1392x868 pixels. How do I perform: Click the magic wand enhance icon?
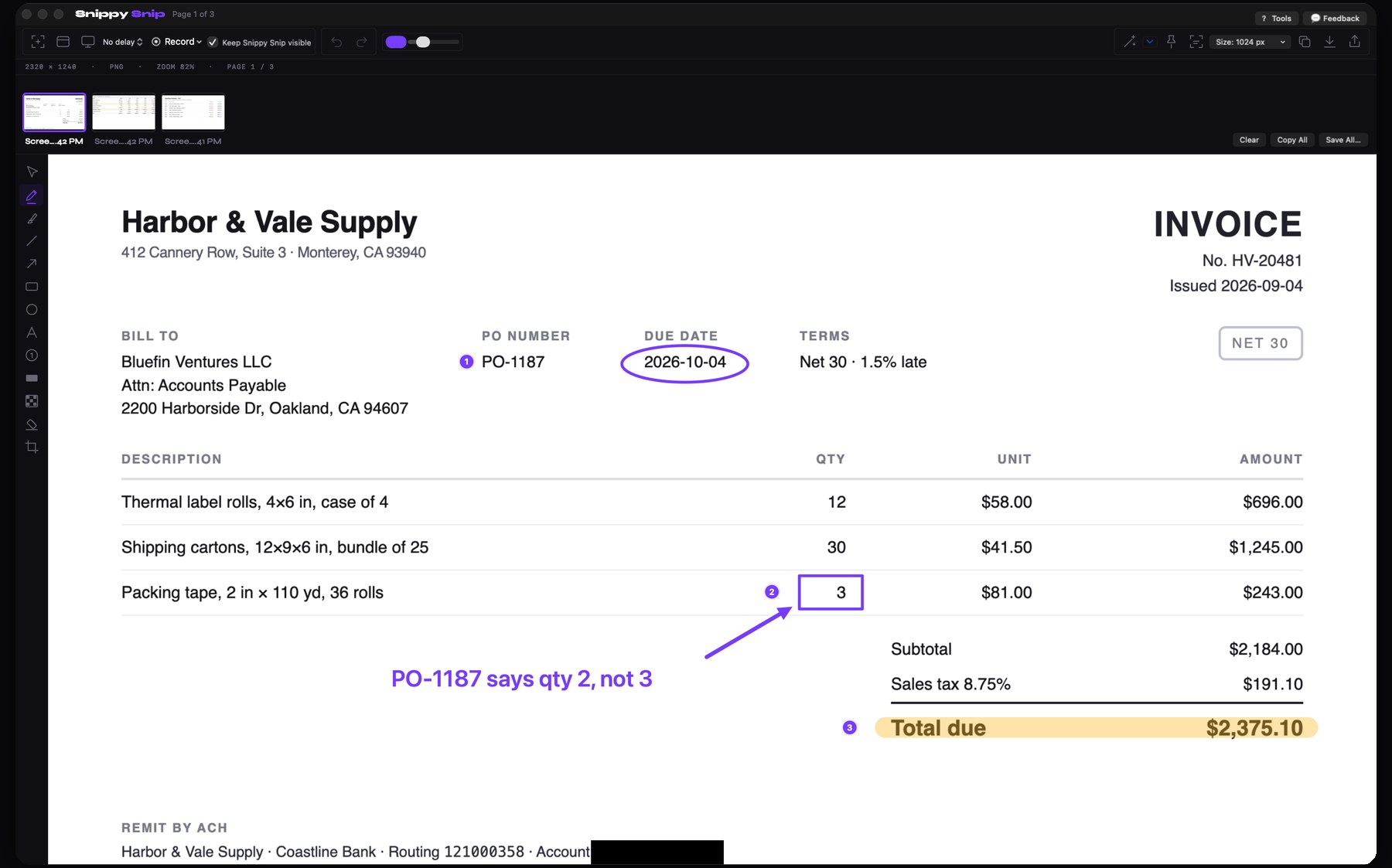click(x=1130, y=42)
